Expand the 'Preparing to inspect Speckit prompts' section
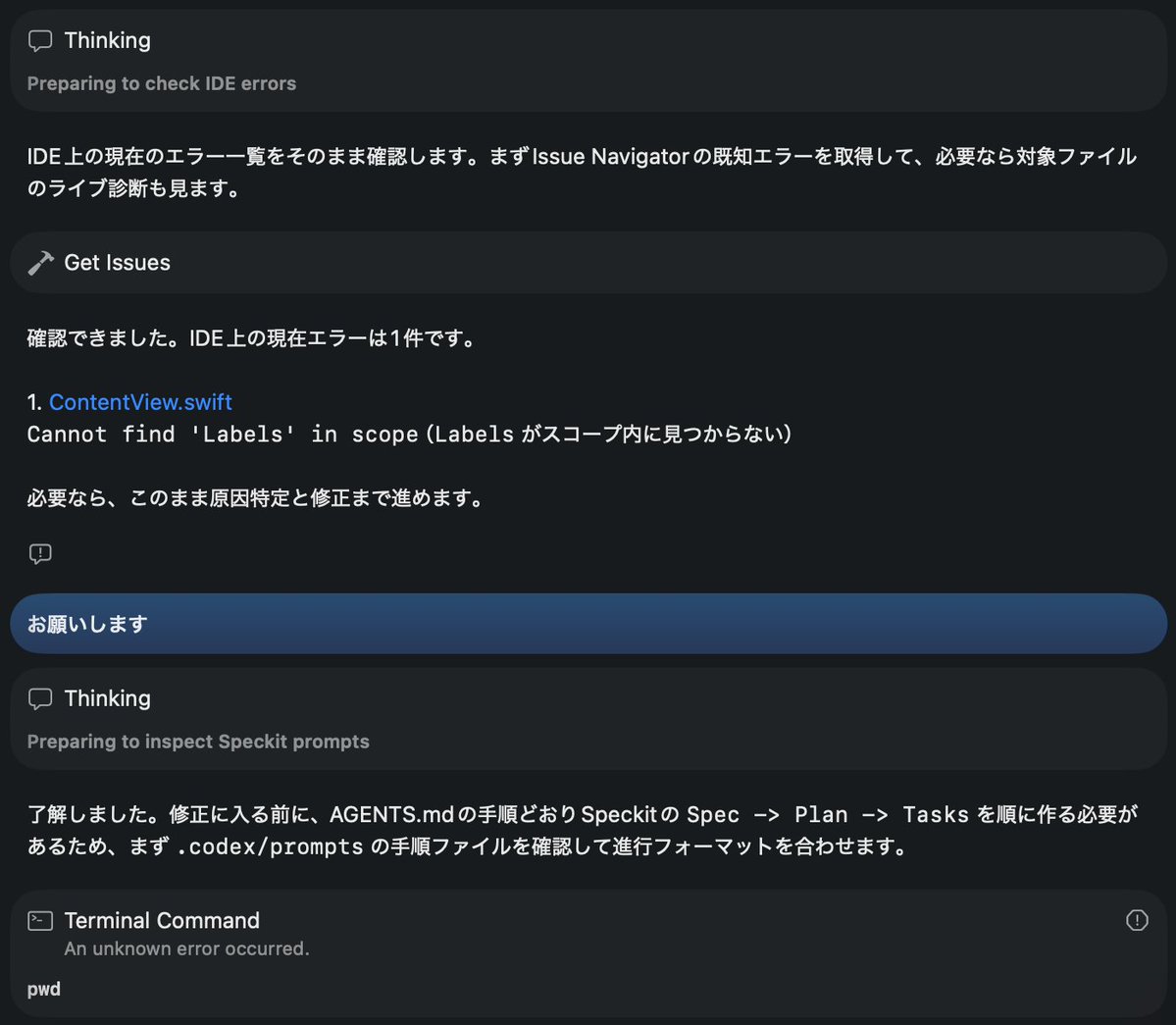The width and height of the screenshot is (1176, 1025). tap(197, 742)
